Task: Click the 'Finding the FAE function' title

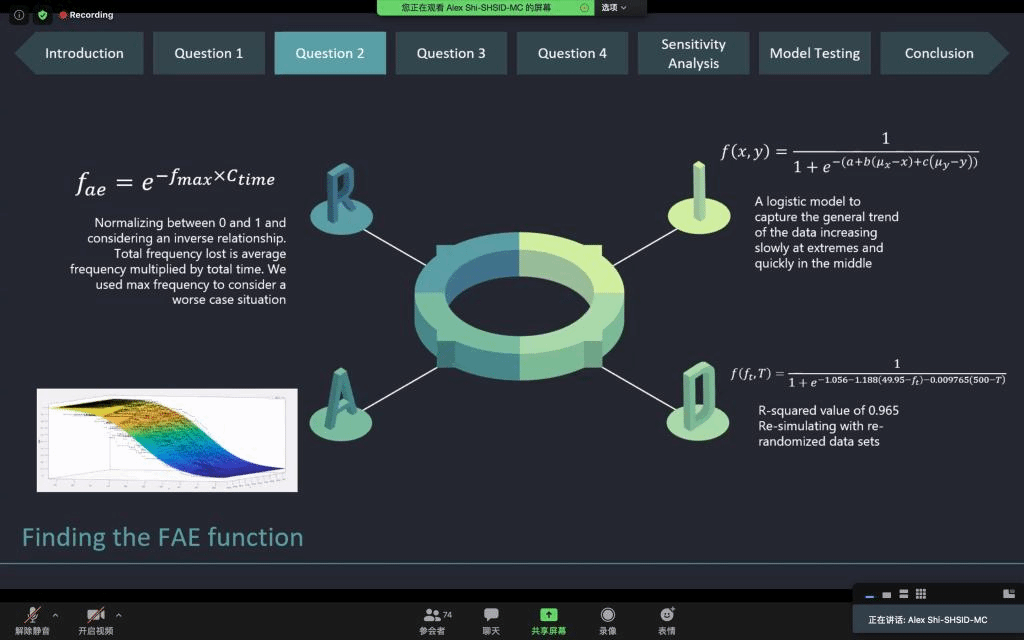Action: 163,537
